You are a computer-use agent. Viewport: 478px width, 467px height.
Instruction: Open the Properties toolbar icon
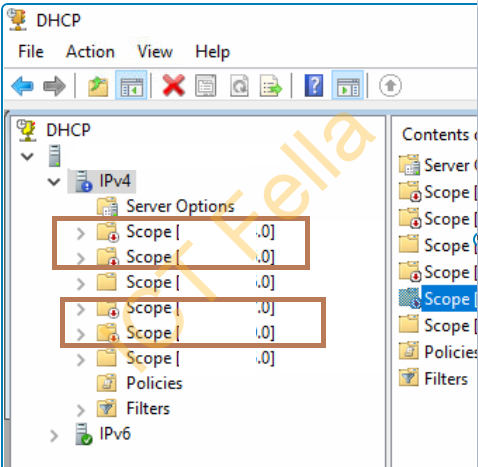[x=205, y=86]
